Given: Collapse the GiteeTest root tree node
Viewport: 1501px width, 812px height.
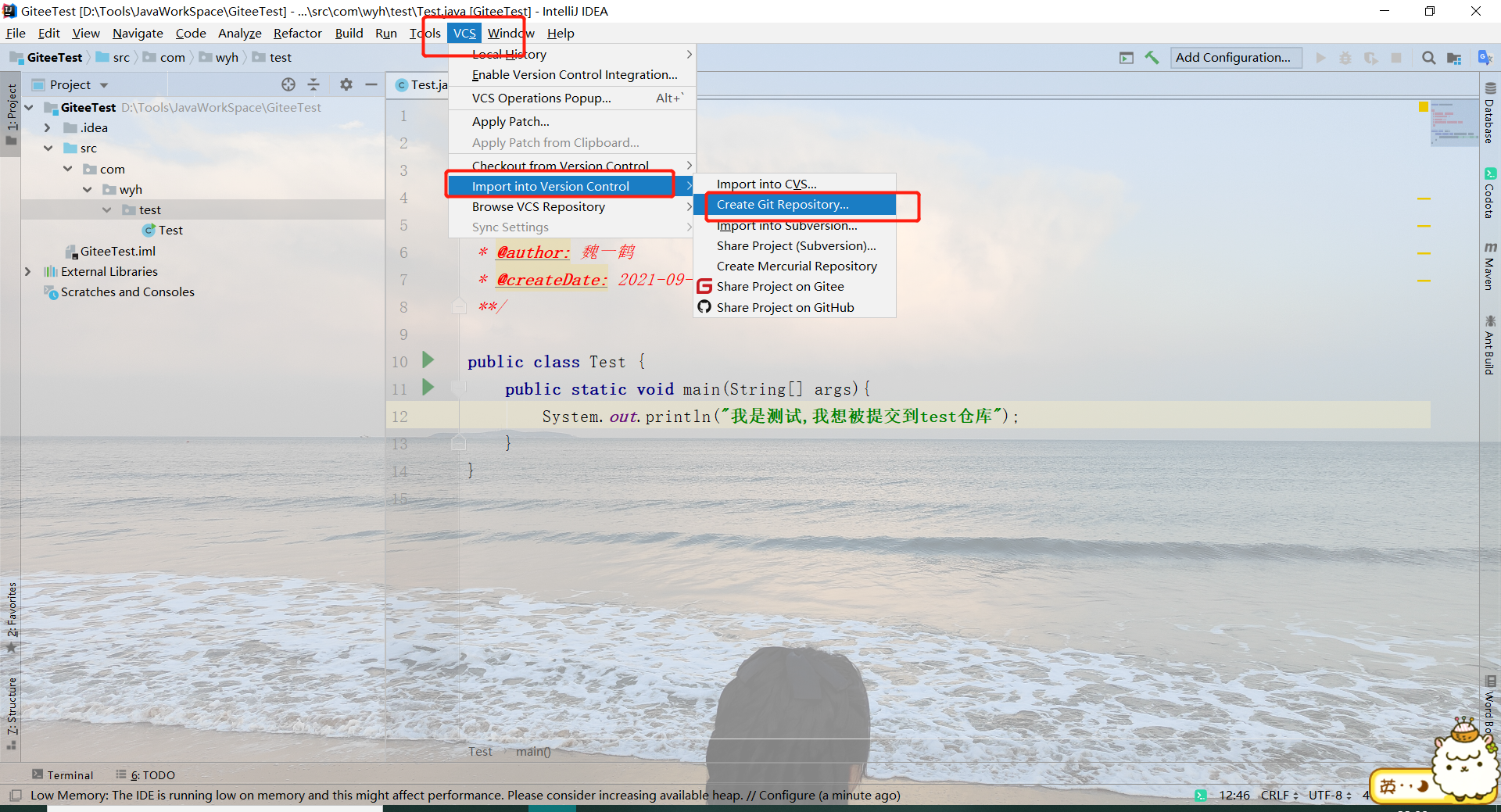Looking at the screenshot, I should [29, 107].
